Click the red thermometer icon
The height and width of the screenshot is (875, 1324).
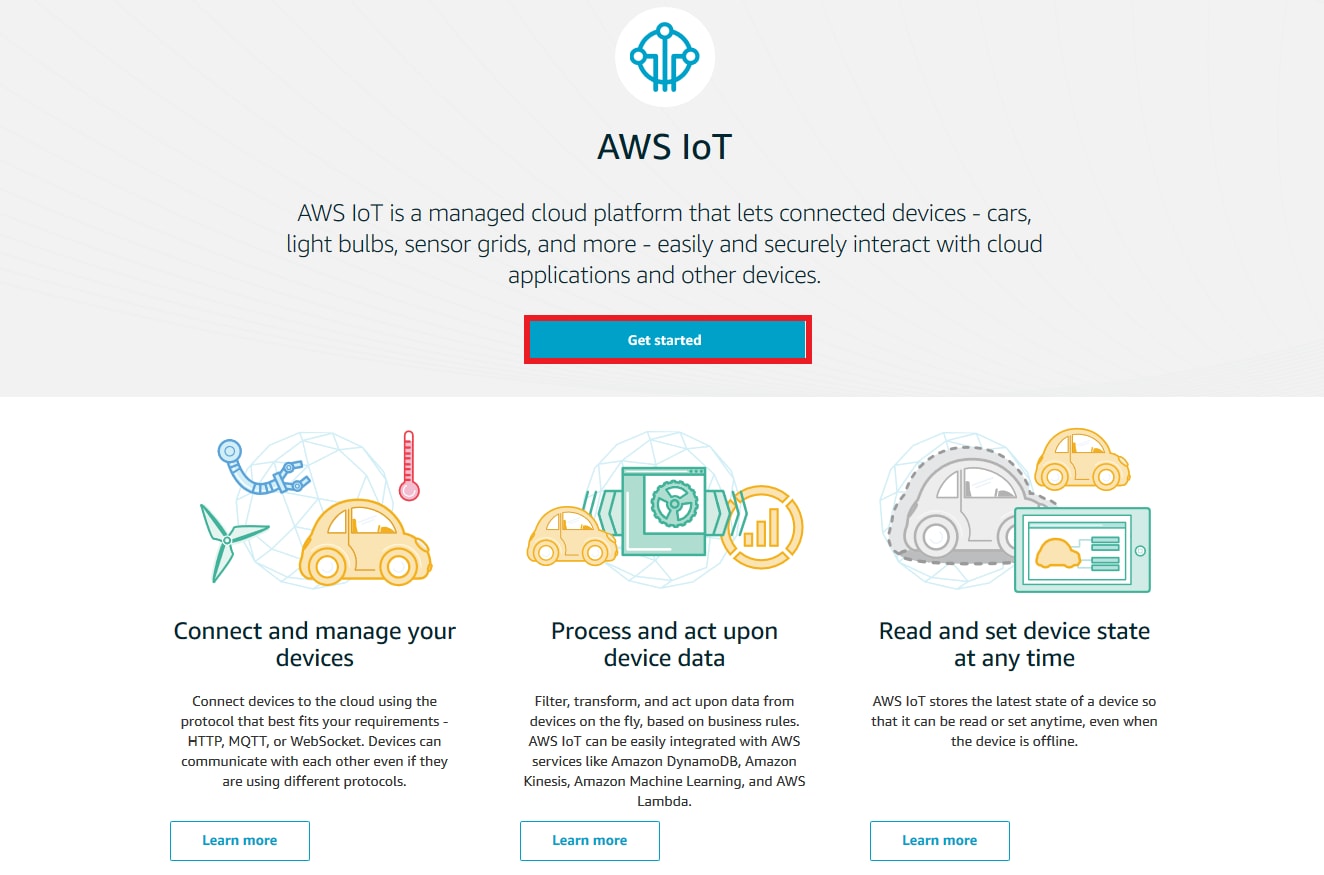coord(408,466)
